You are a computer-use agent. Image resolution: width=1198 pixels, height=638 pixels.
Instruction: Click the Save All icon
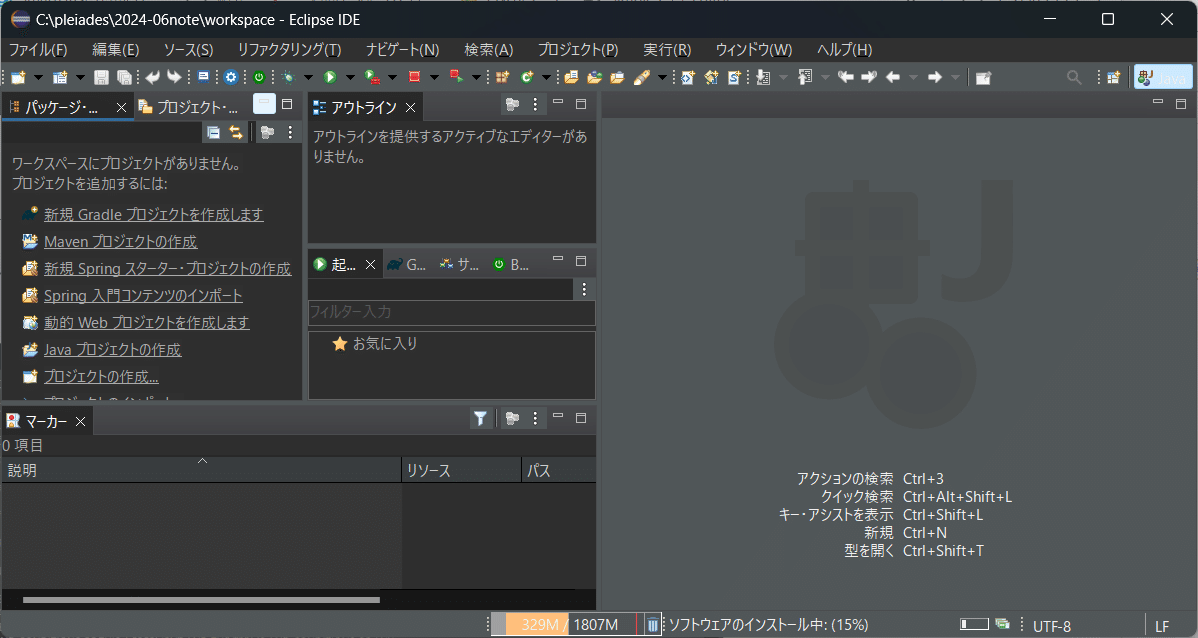tap(124, 77)
